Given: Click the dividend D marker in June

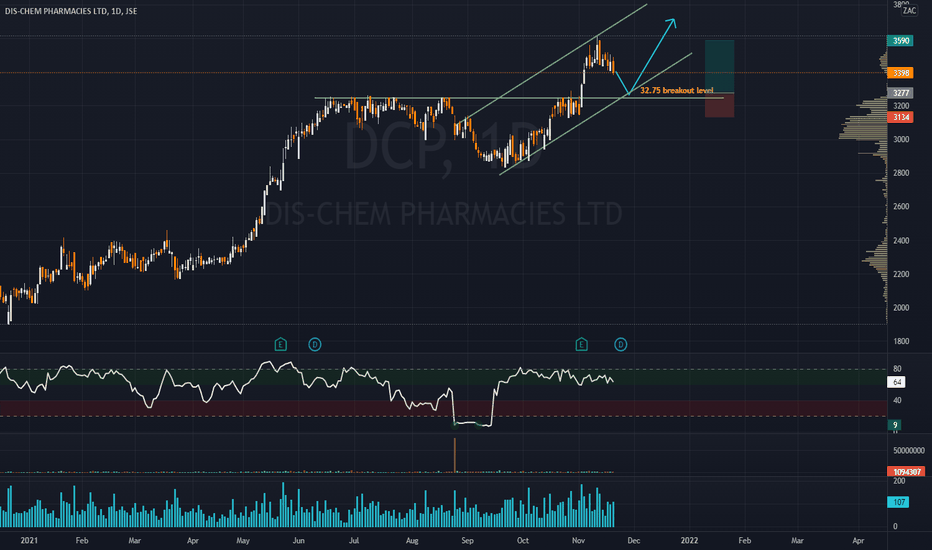Looking at the screenshot, I should tap(315, 344).
